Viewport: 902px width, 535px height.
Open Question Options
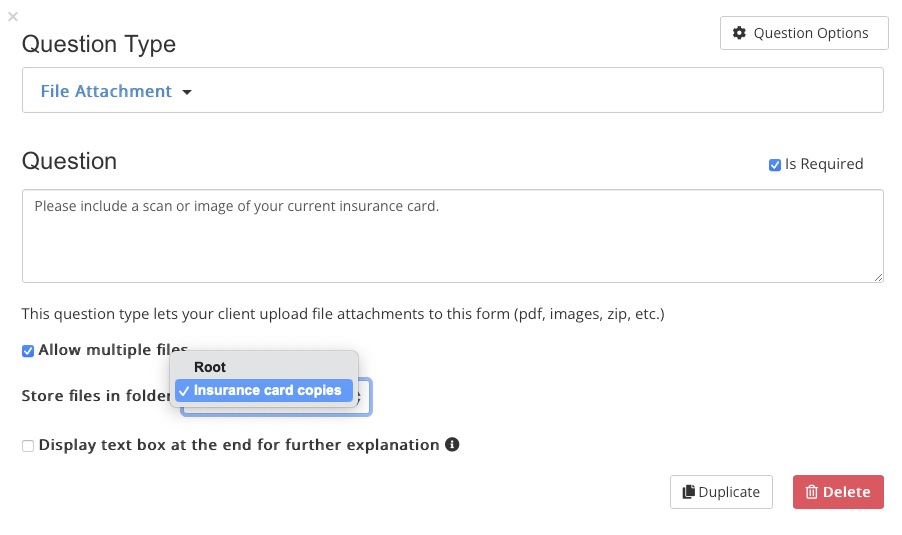pos(804,33)
